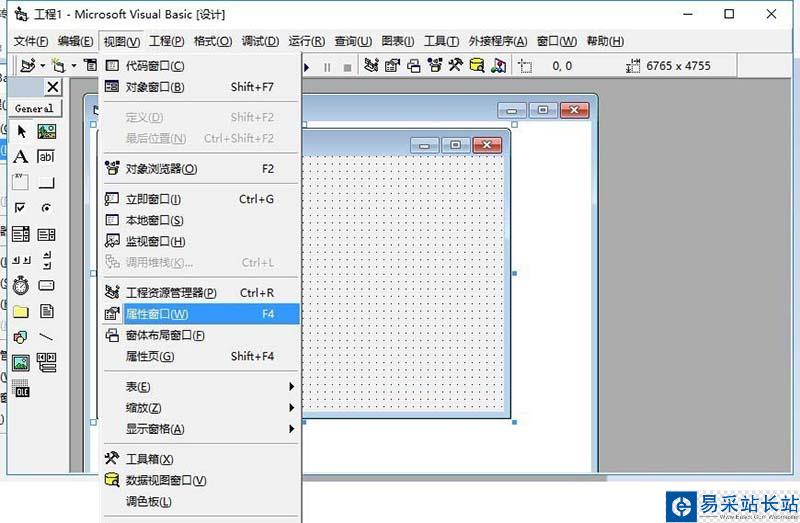This screenshot has width=800, height=523.
Task: Open the 外接程序(A) menu
Action: pos(498,41)
